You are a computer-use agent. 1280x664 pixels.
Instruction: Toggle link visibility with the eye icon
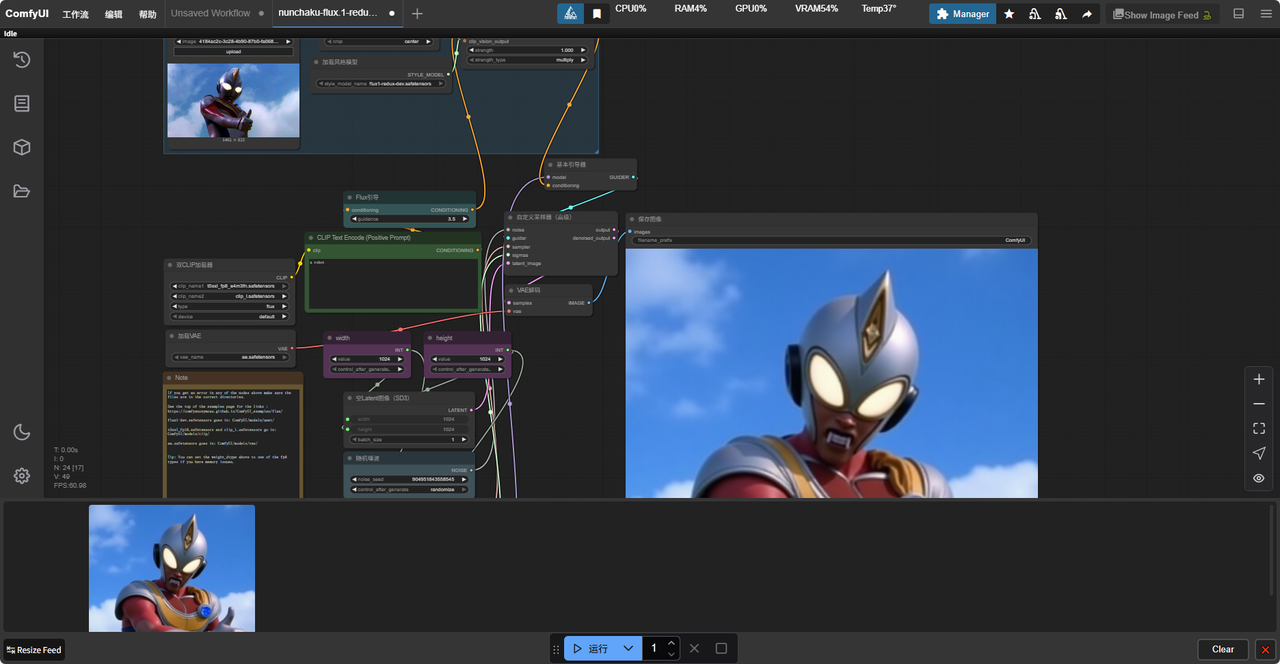1259,478
